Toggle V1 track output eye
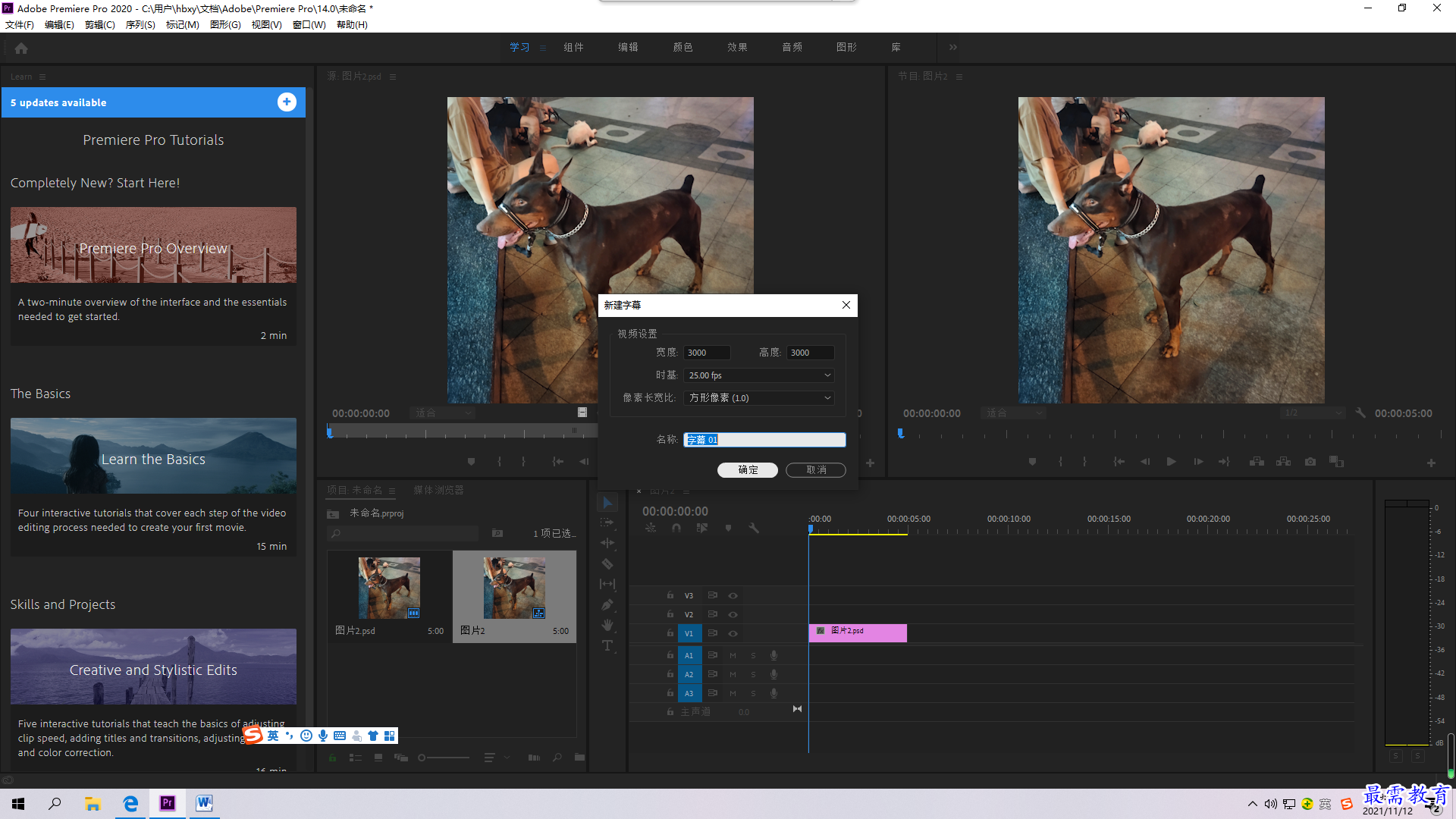This screenshot has width=1456, height=819. pyautogui.click(x=733, y=633)
